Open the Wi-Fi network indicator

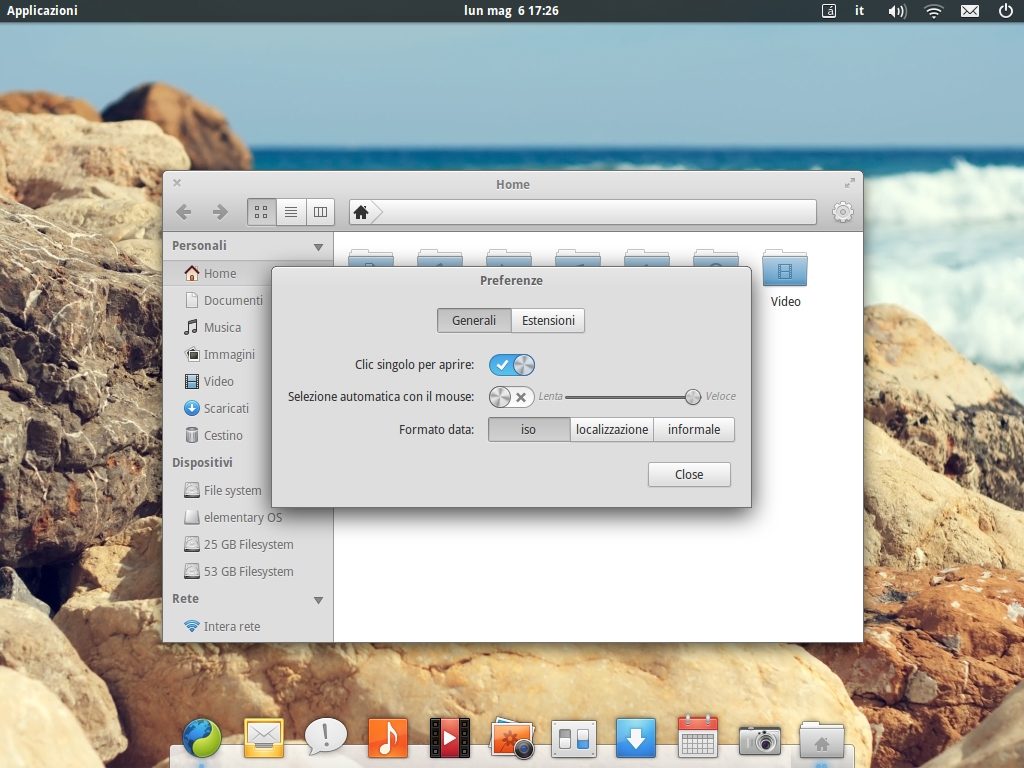click(x=934, y=11)
